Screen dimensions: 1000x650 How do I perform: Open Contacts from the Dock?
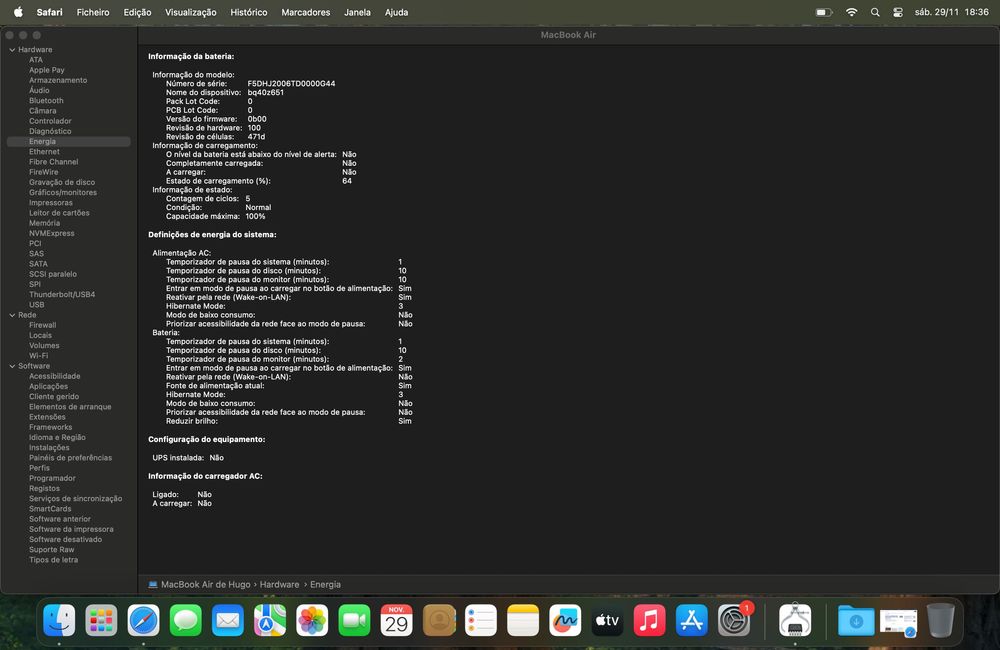click(439, 620)
